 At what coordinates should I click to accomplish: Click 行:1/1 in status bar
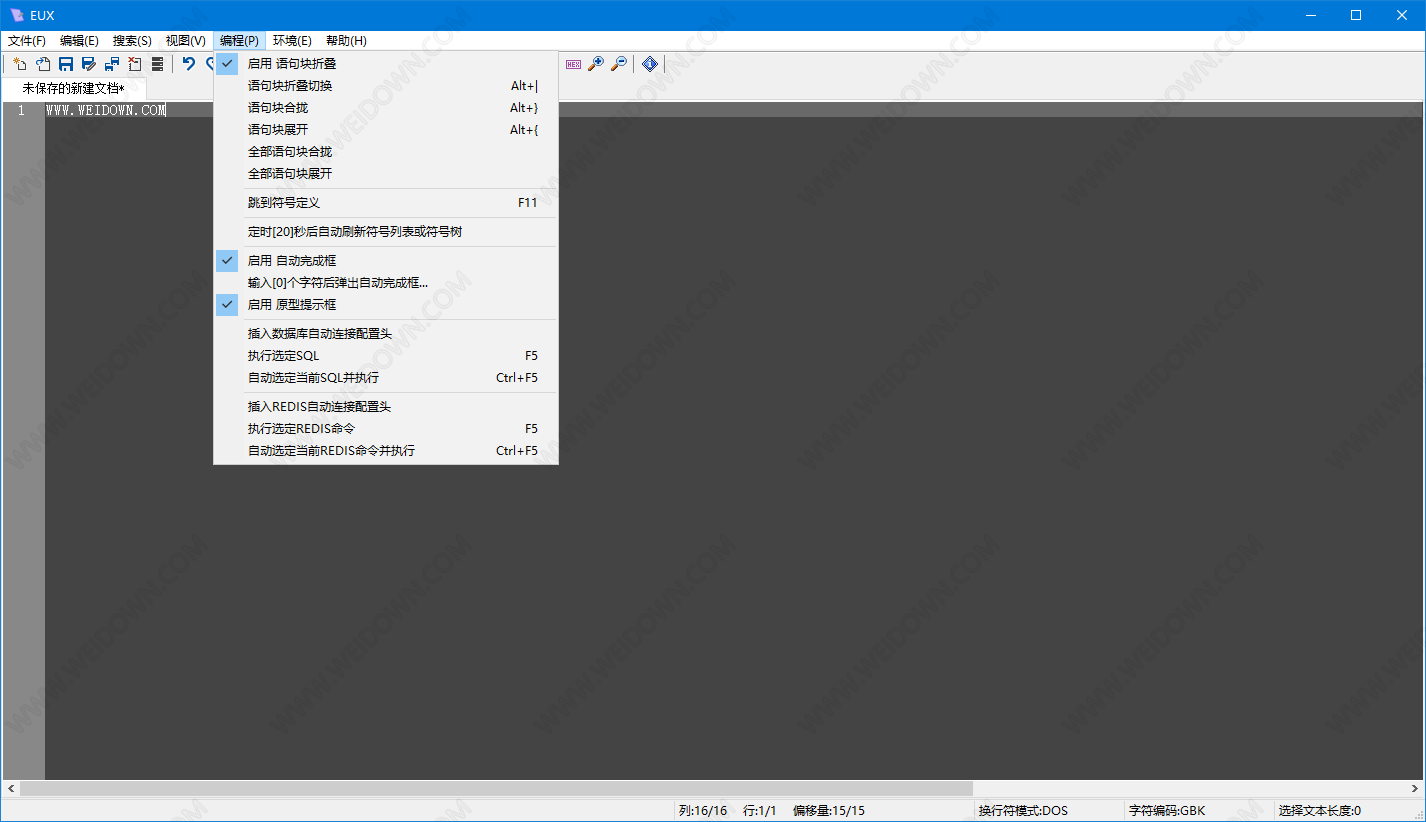tap(760, 811)
